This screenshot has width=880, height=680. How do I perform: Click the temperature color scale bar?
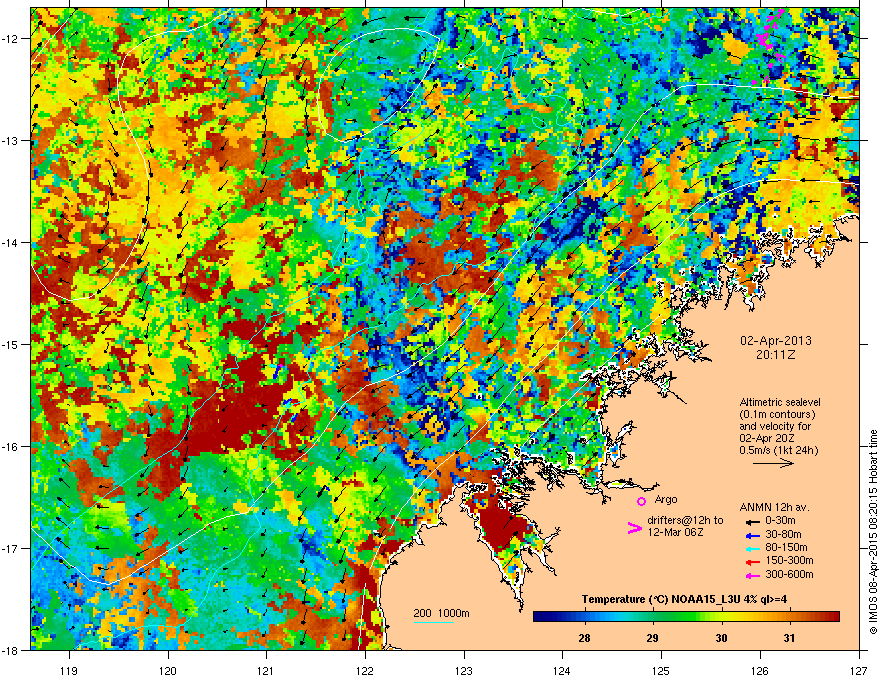coord(686,616)
